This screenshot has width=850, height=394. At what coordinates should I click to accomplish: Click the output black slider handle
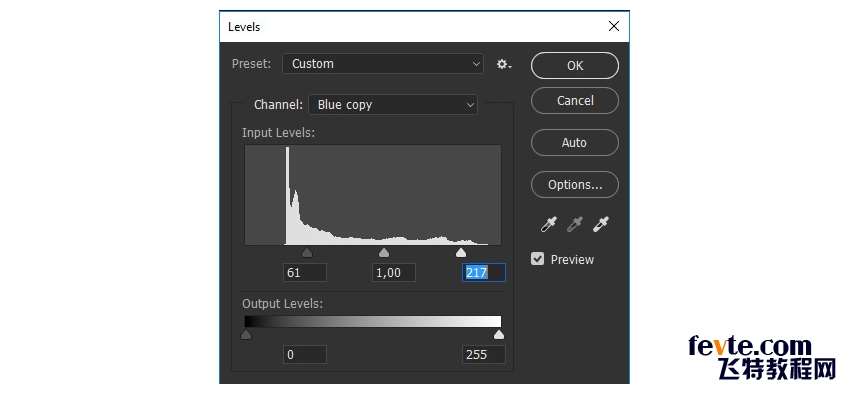(246, 335)
